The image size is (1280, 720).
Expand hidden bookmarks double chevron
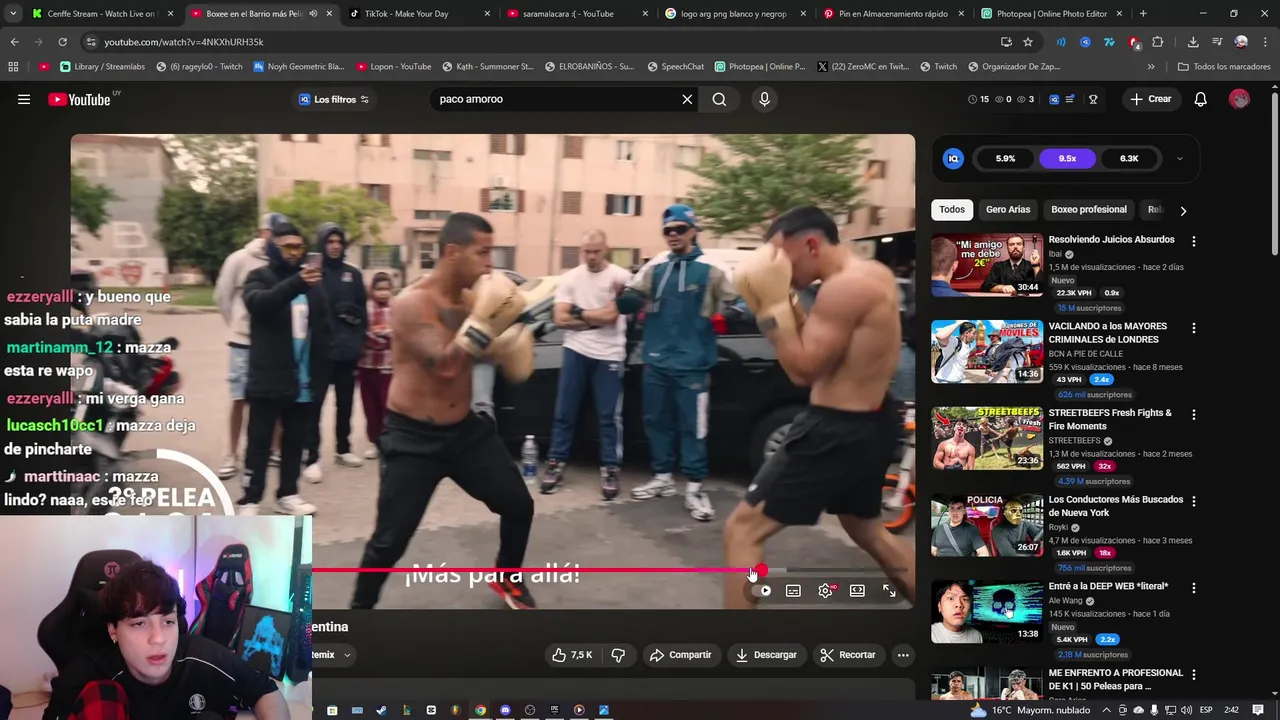click(1151, 67)
